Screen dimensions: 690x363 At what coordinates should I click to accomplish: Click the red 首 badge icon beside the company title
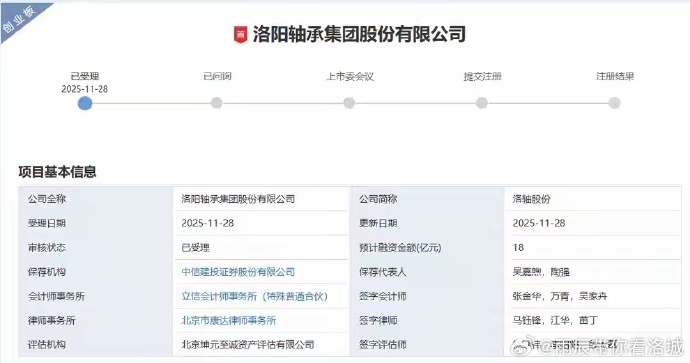coord(240,35)
